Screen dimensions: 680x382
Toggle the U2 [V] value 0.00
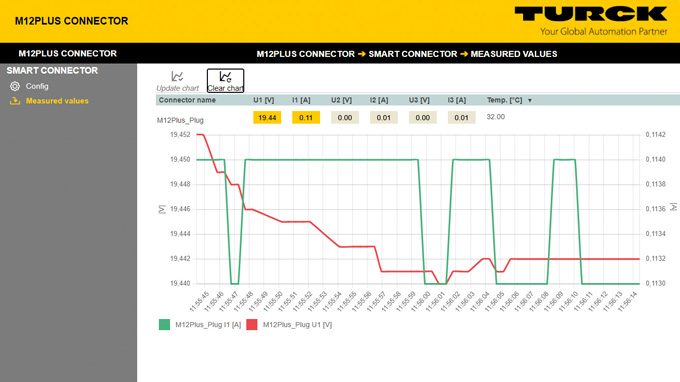[x=345, y=118]
